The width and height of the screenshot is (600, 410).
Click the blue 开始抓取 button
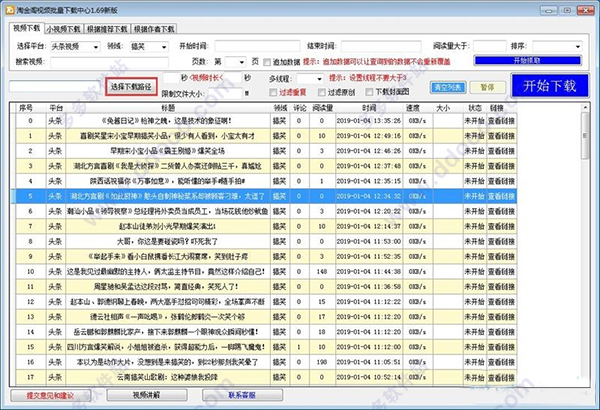(528, 60)
